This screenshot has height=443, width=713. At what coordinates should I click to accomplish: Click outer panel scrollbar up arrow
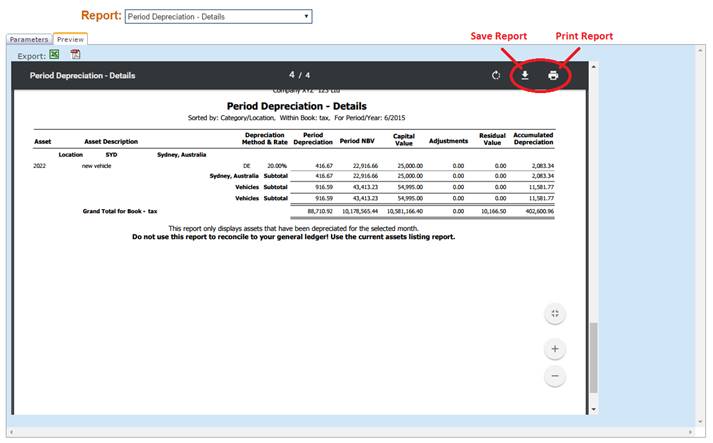point(701,50)
